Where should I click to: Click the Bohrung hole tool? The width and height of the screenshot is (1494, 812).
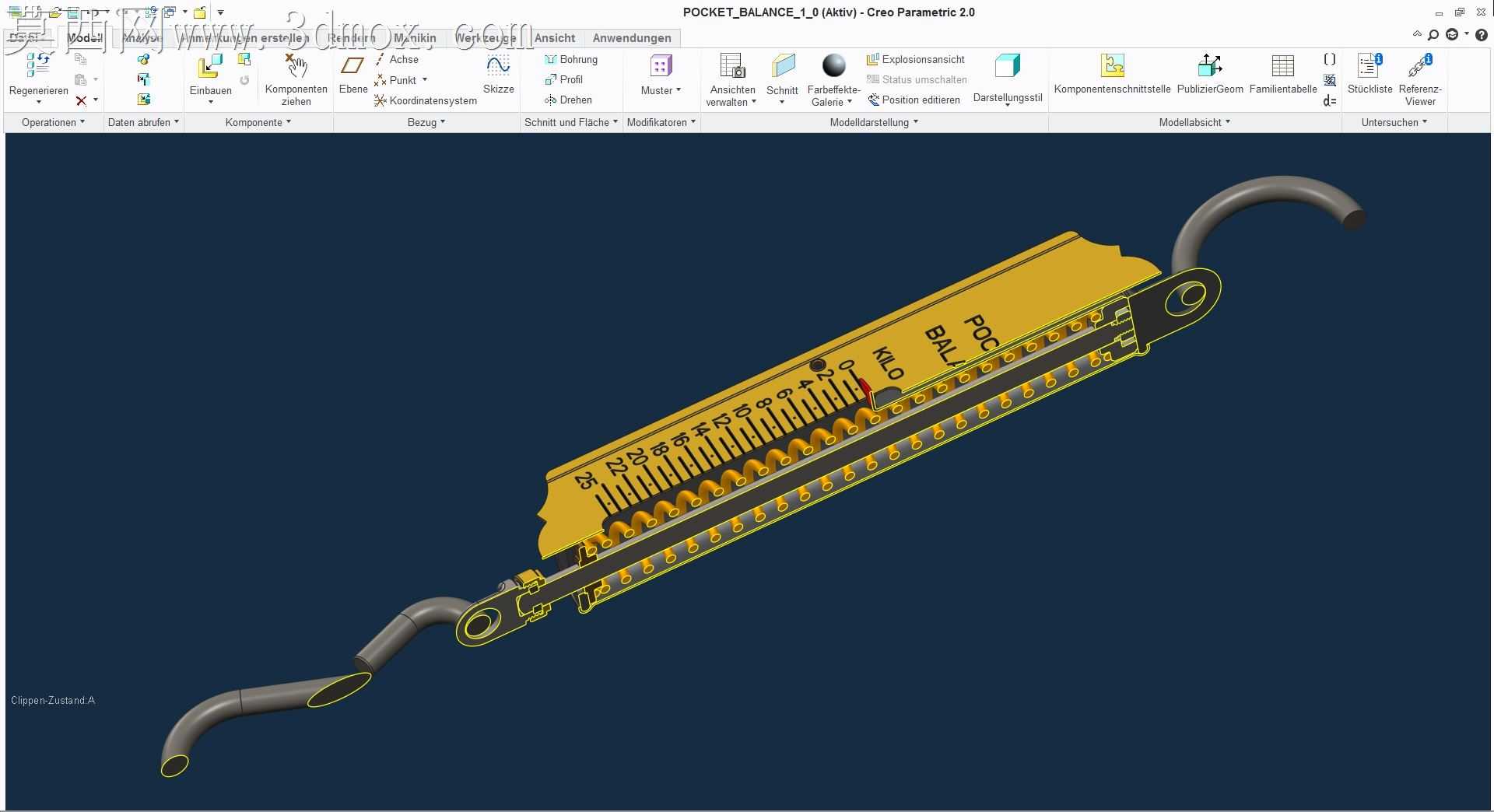[x=571, y=59]
